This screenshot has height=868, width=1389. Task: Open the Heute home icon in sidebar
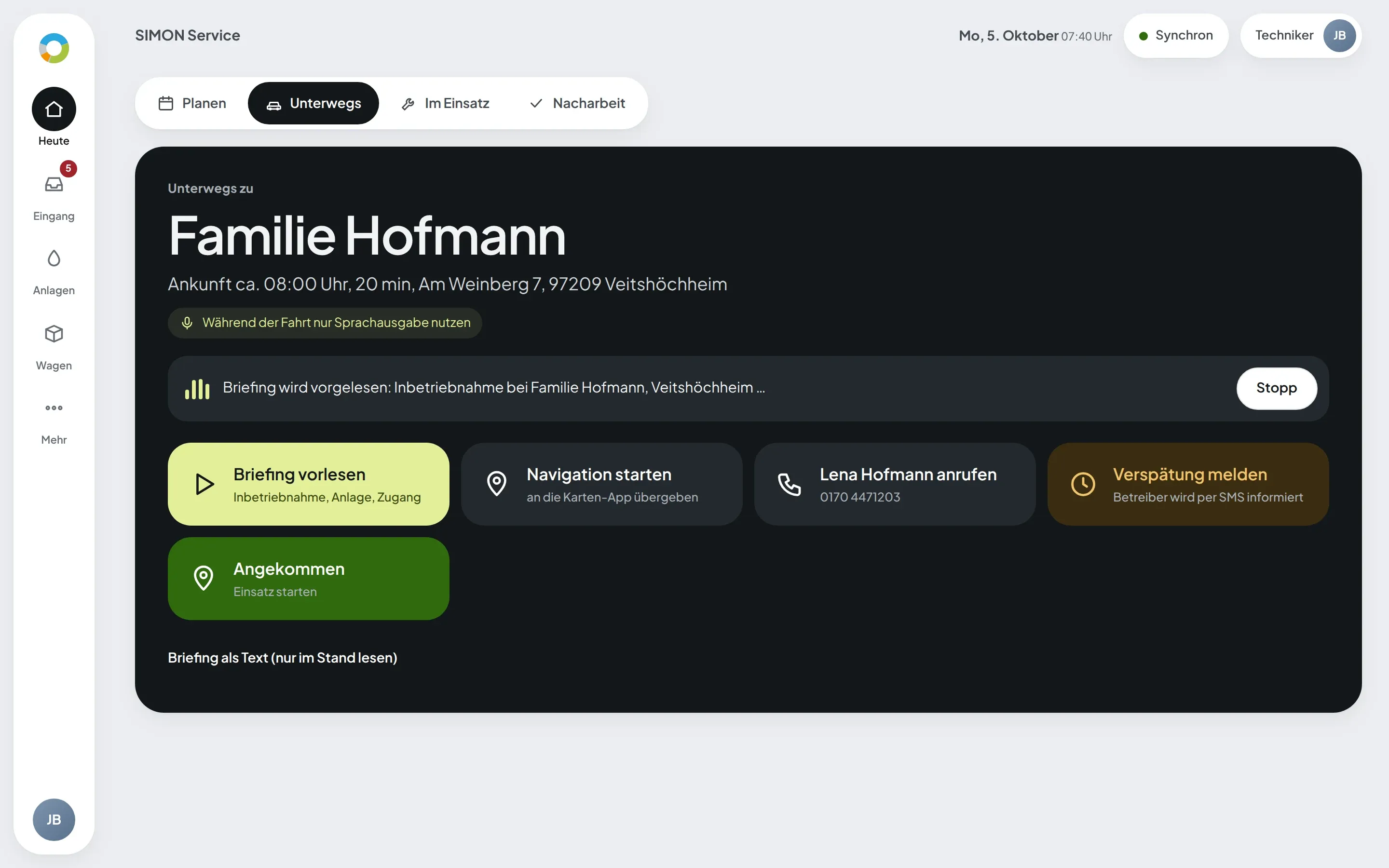click(x=54, y=109)
